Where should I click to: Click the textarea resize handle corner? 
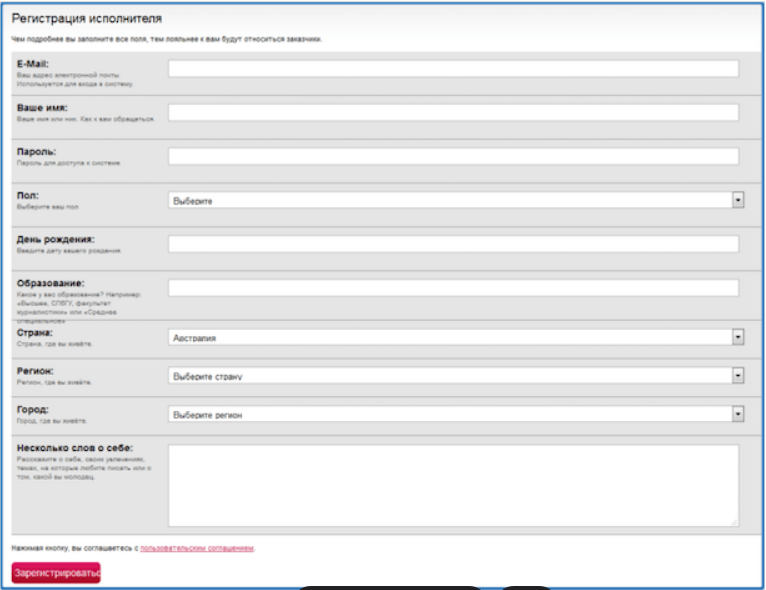(x=735, y=522)
